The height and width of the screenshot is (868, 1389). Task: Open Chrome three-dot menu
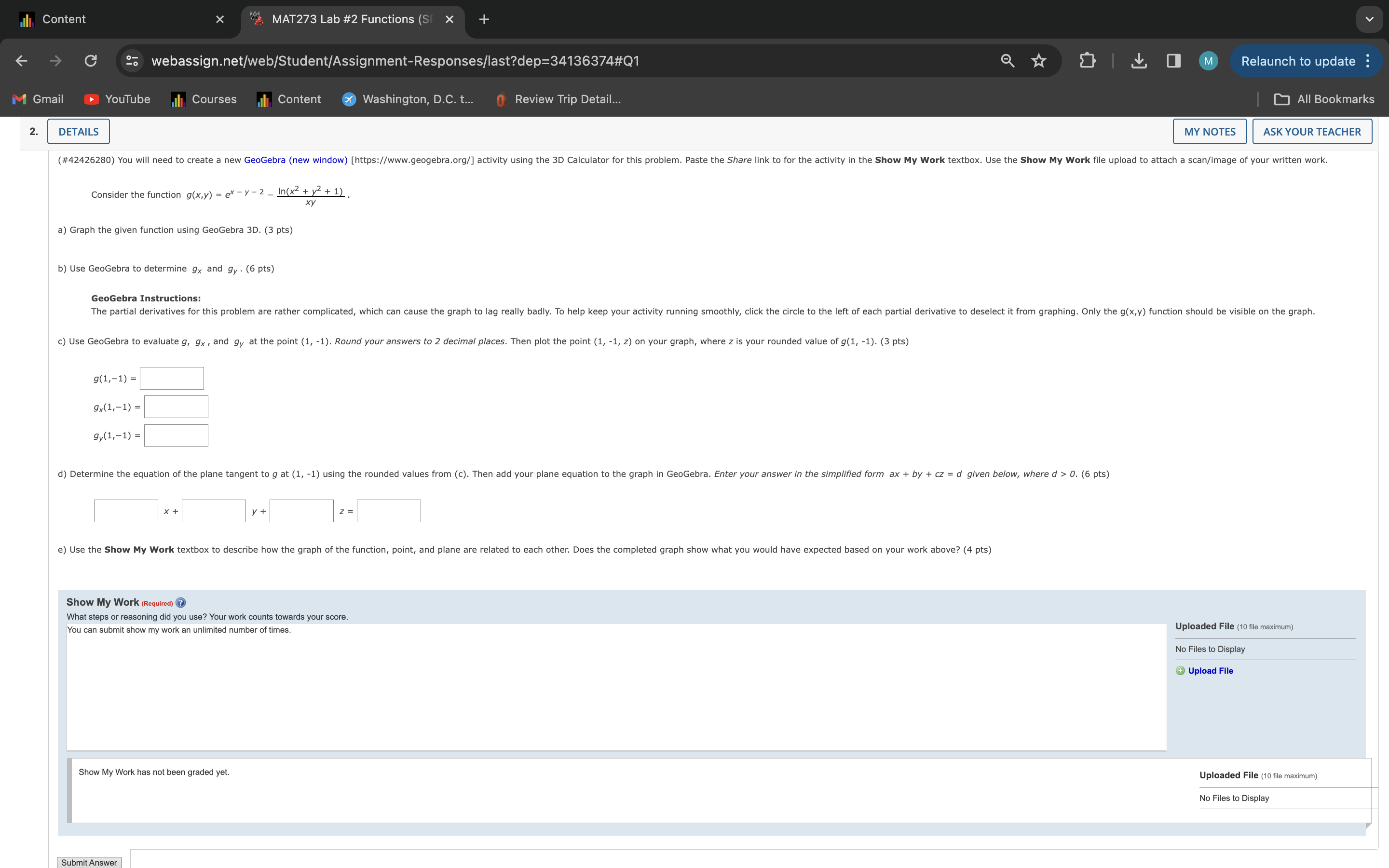coord(1368,61)
